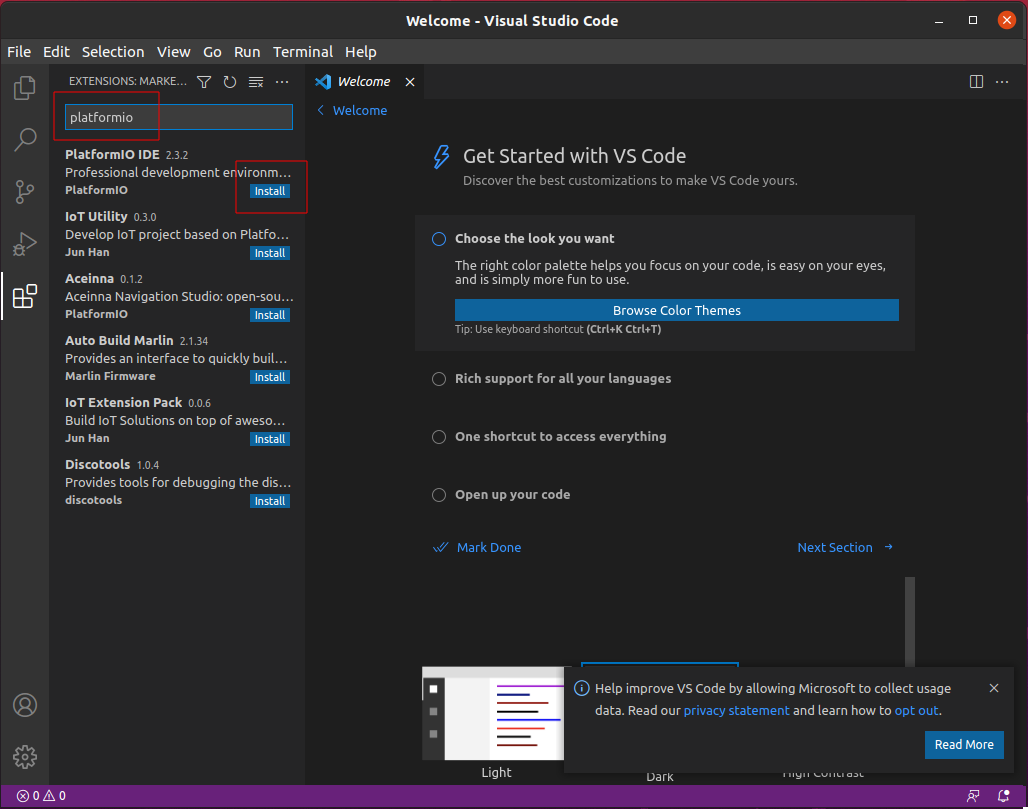Open the View menu
The height and width of the screenshot is (809, 1028).
(174, 52)
